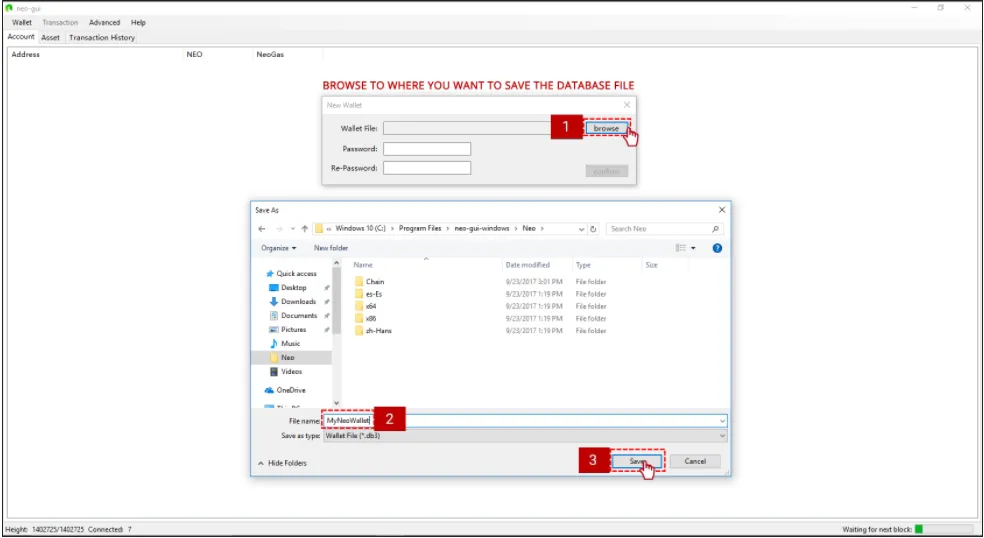Click the Address column header
This screenshot has height=538, width=984.
26,55
